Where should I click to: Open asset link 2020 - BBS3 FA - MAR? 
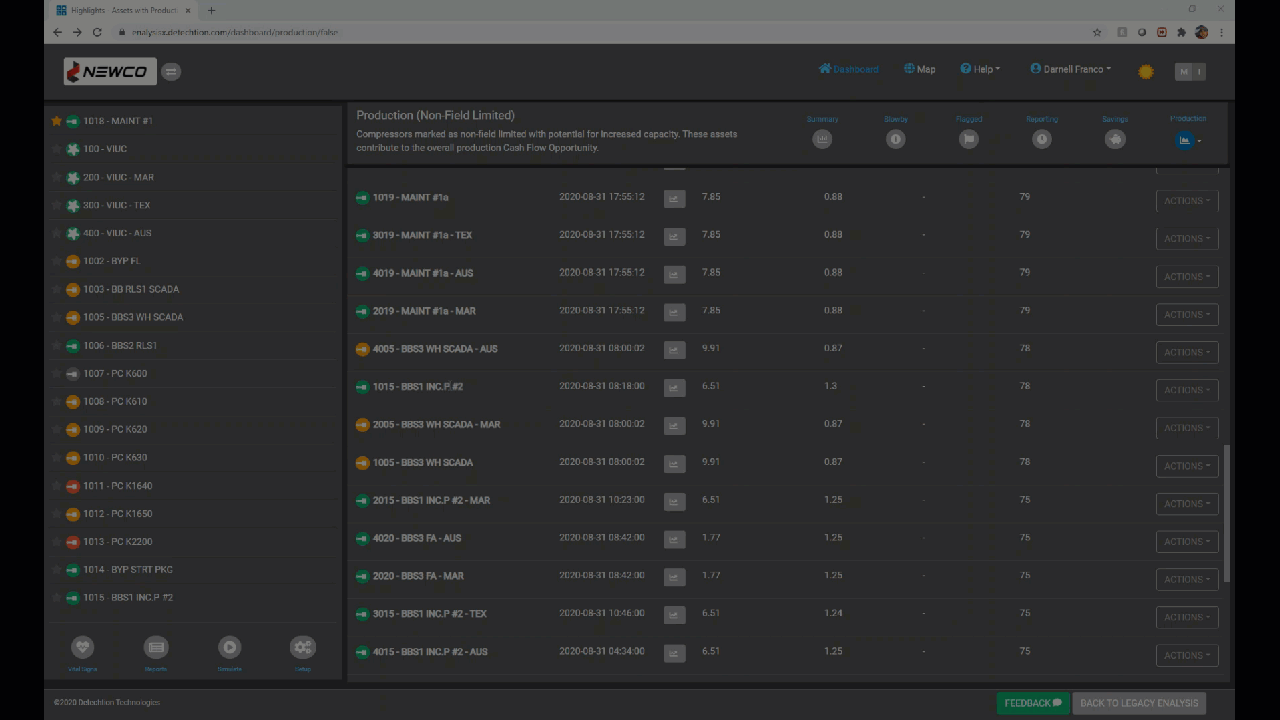[418, 576]
